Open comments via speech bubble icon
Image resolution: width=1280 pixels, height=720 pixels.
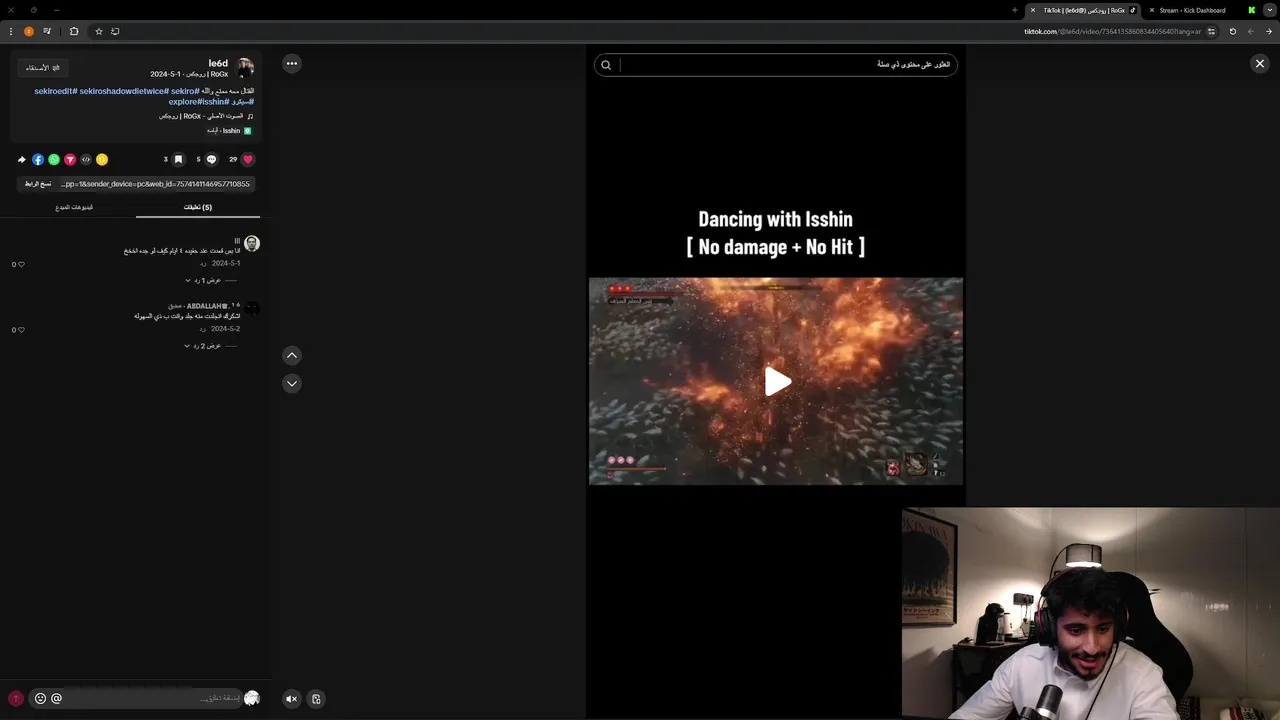pyautogui.click(x=211, y=159)
